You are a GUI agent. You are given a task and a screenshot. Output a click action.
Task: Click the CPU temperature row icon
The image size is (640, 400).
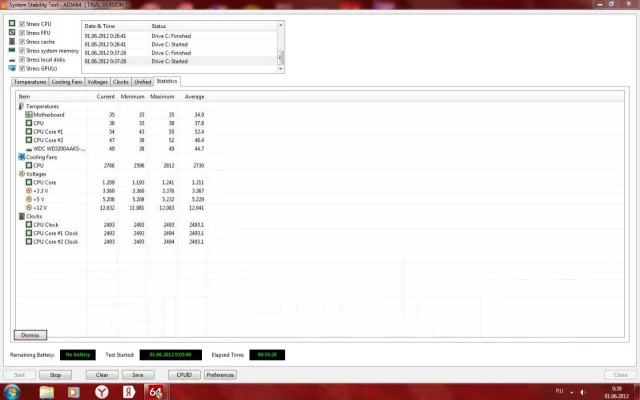click(x=29, y=123)
